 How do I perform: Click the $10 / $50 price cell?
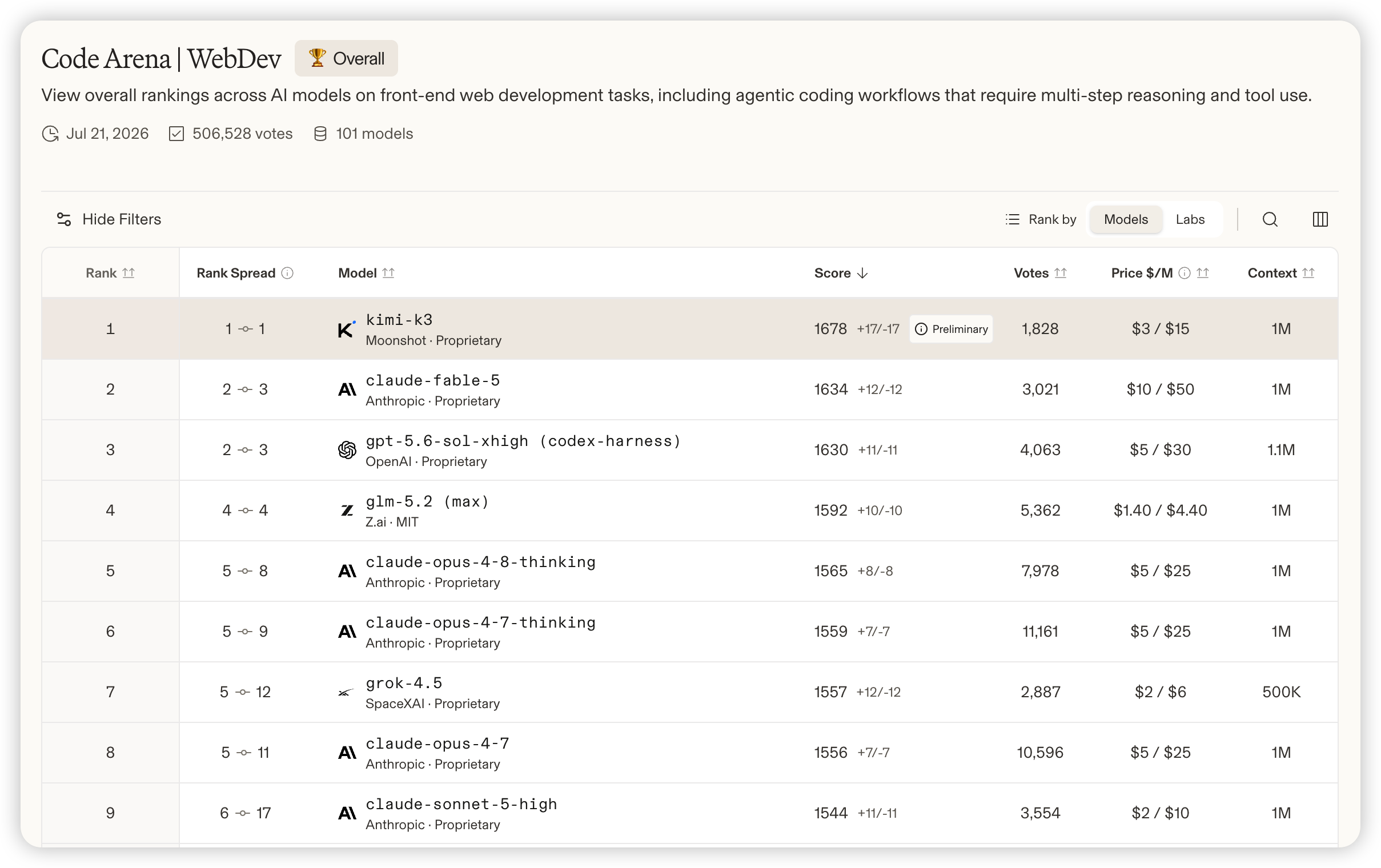click(1160, 390)
